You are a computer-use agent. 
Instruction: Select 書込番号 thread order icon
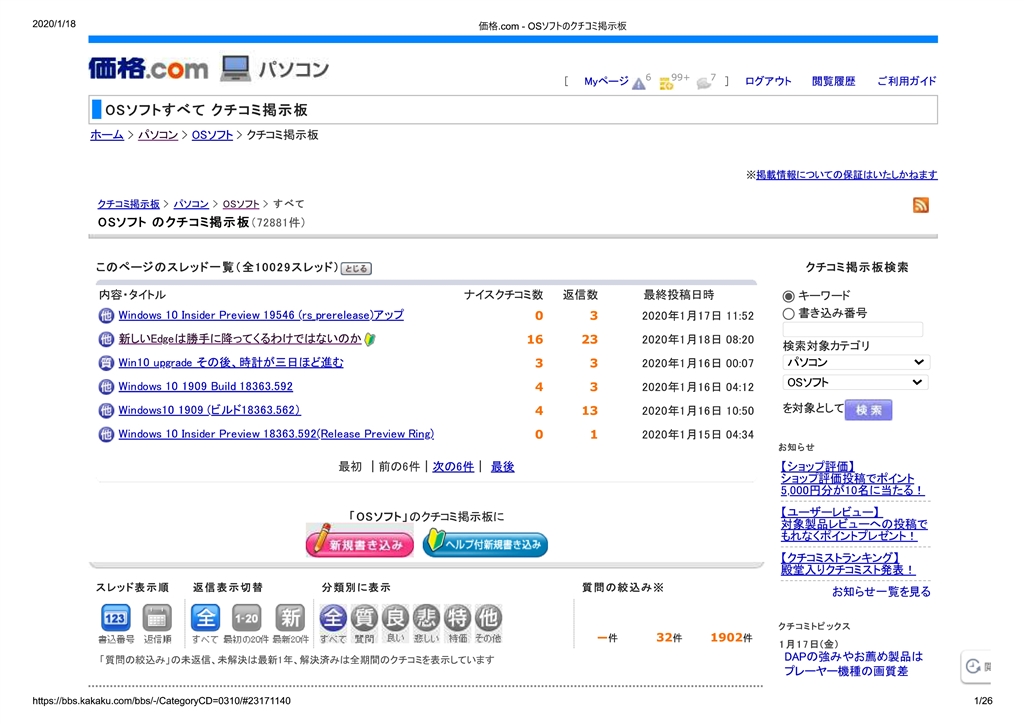point(116,618)
